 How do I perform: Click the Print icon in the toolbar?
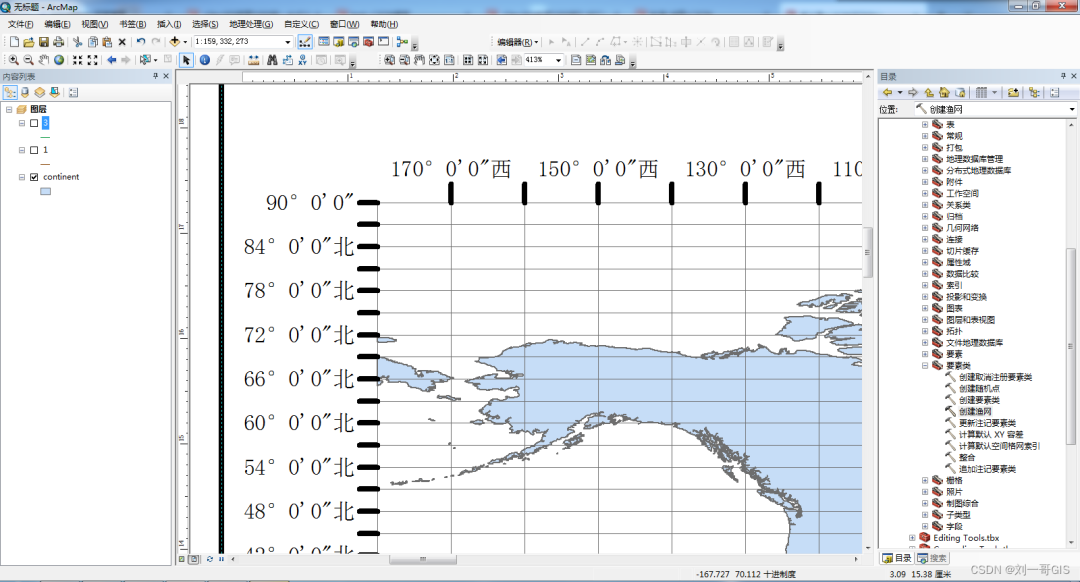(x=59, y=42)
